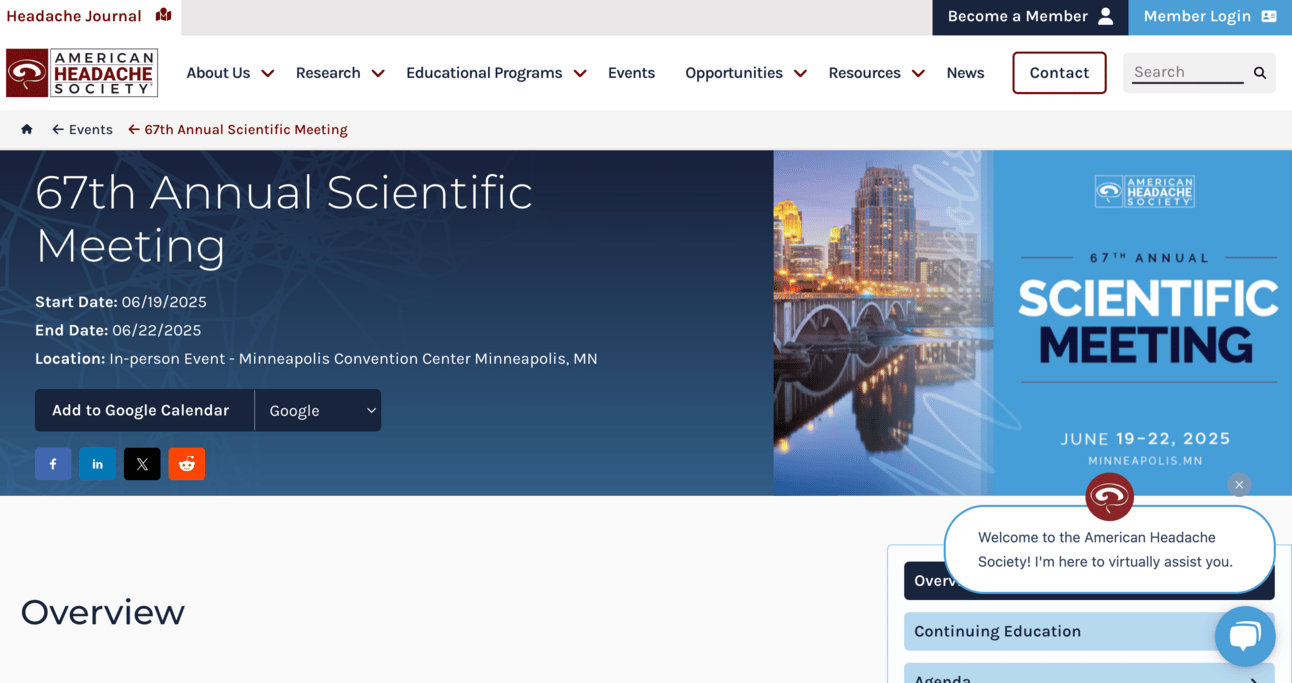1292x683 pixels.
Task: Share event on X
Action: coord(142,464)
